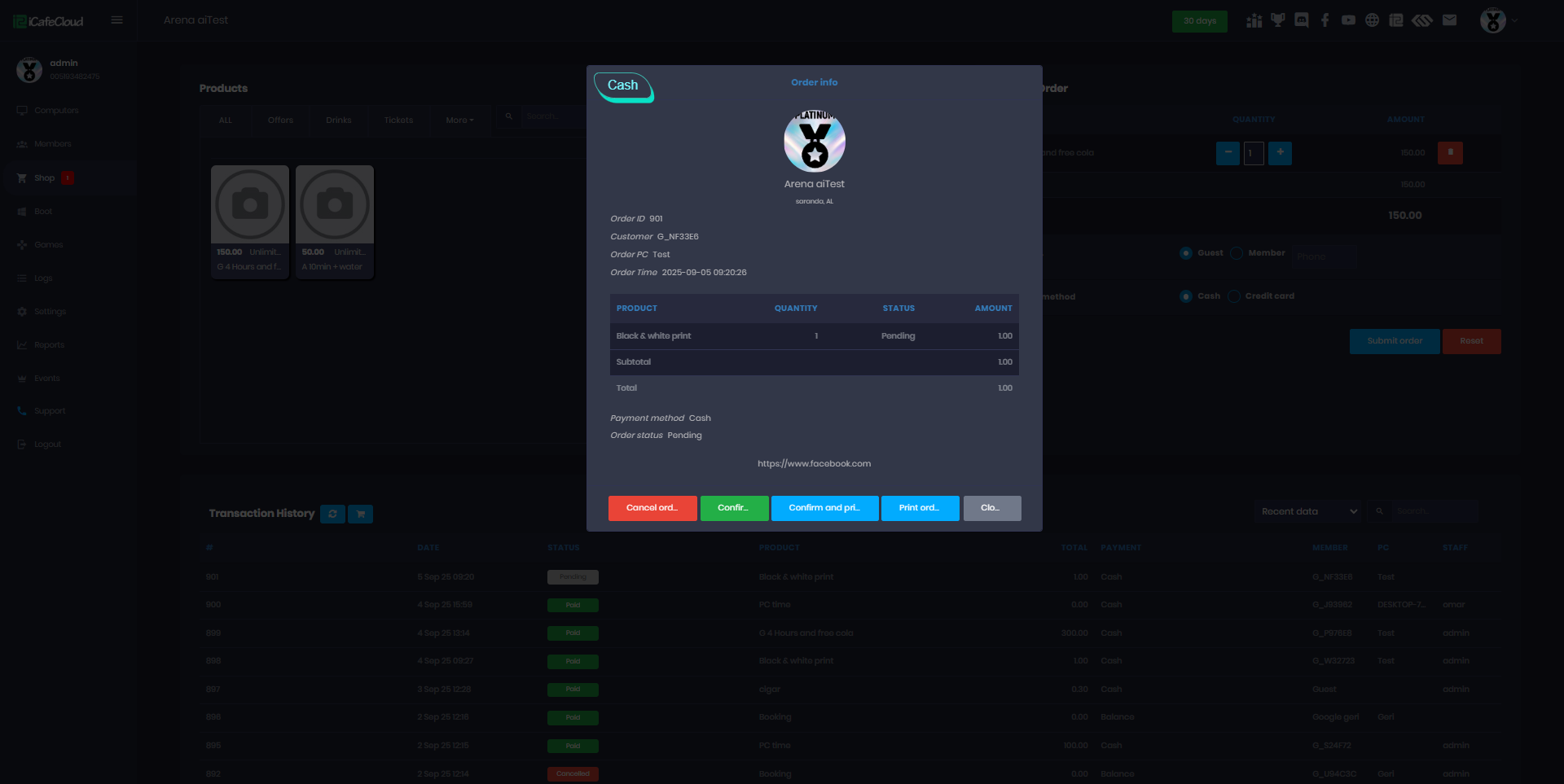Open Shop in the sidebar
Viewport: 1564px width, 784px height.
tap(45, 178)
